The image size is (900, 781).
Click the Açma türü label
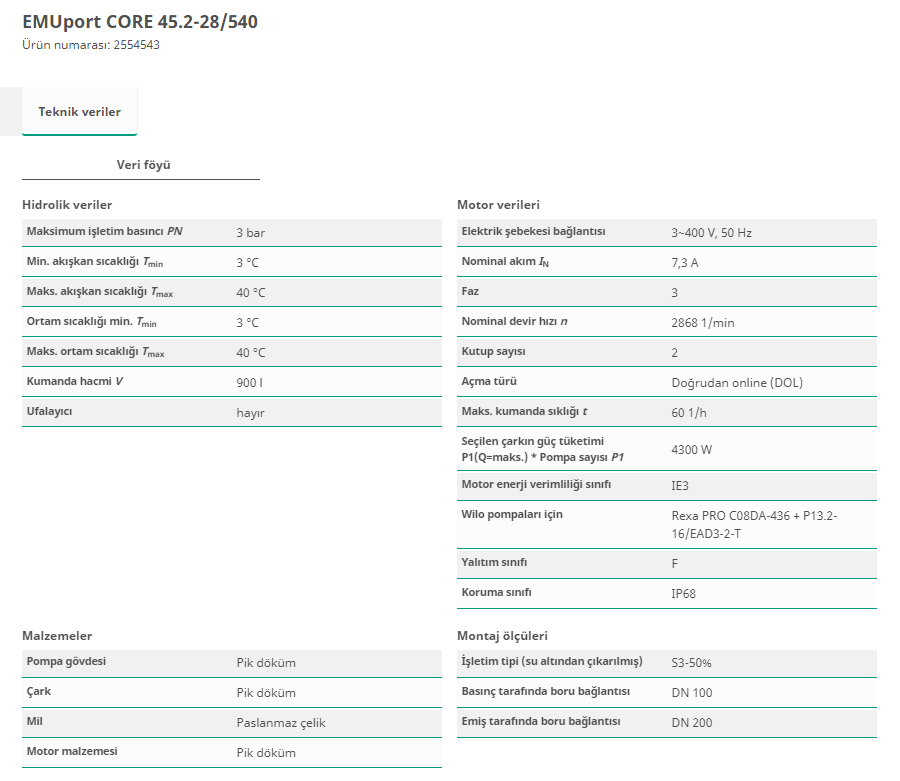coord(489,381)
